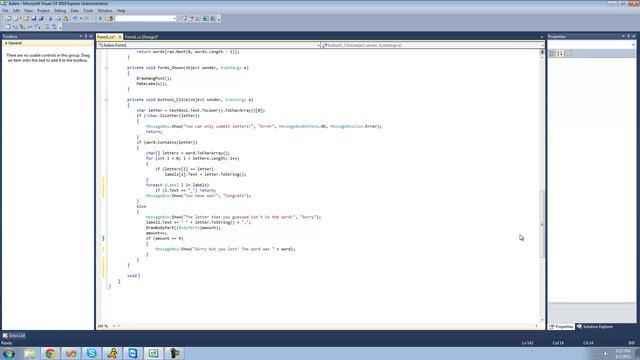Open the Error List panel
Viewport: 640px width, 360px height.
click(14, 336)
